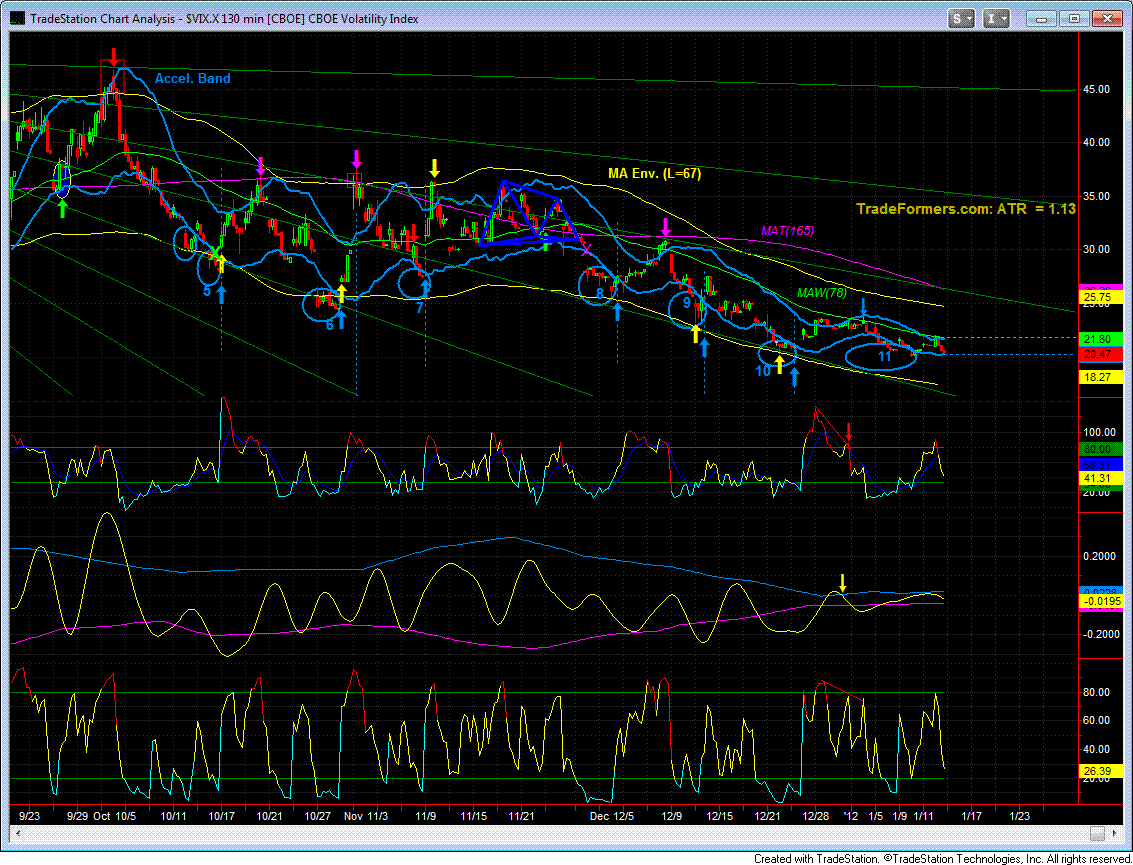Image resolution: width=1133 pixels, height=865 pixels.
Task: Select the 'TradeFormers.com: ATR = 1.13' text
Action: tap(965, 210)
